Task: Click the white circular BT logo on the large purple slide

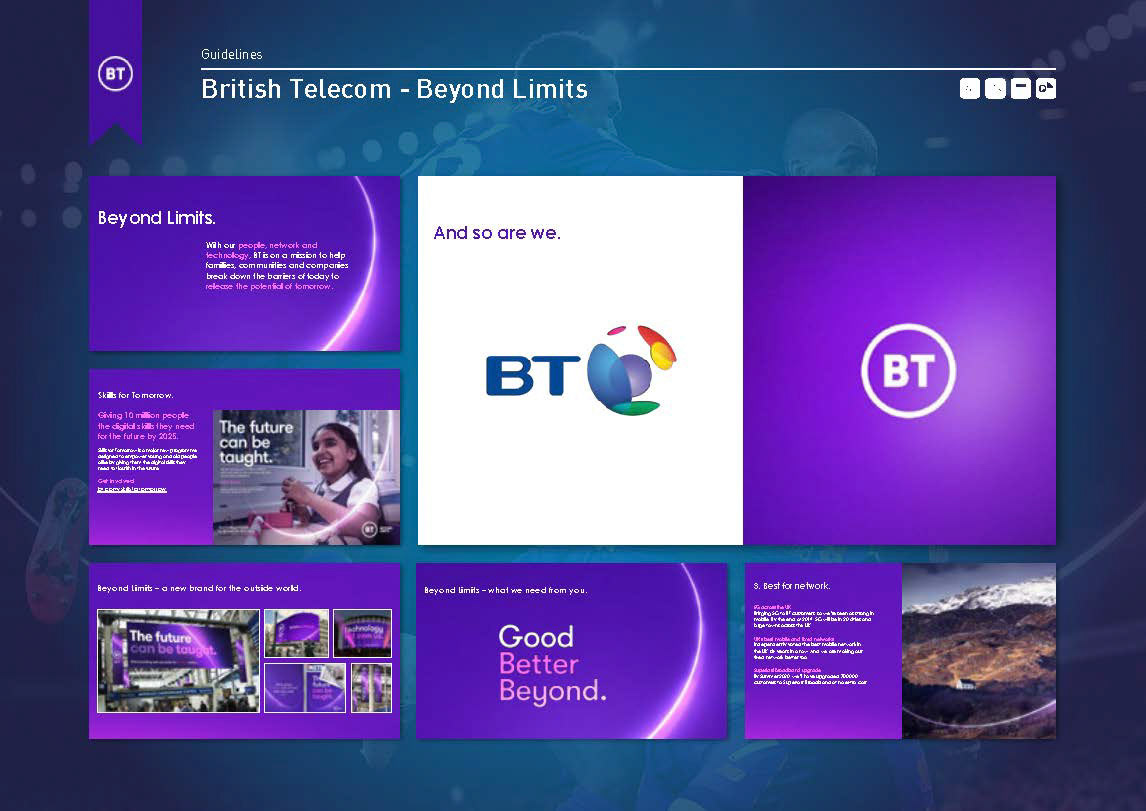Action: (x=908, y=370)
